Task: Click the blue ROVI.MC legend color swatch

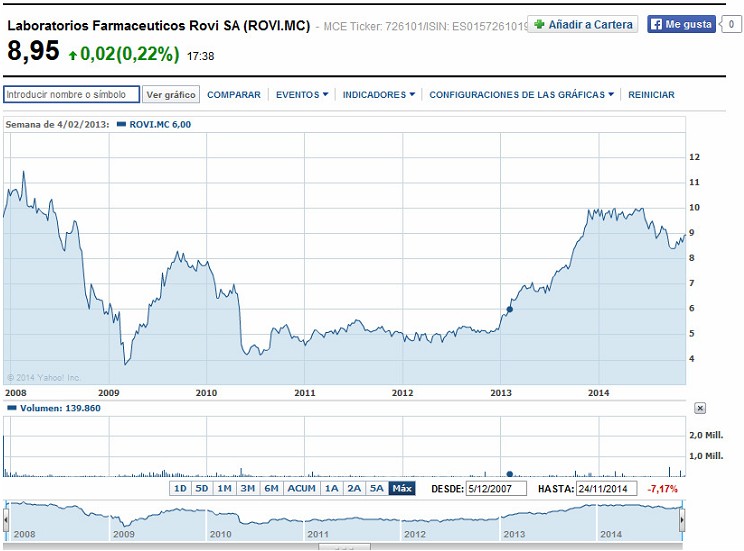Action: click(121, 124)
